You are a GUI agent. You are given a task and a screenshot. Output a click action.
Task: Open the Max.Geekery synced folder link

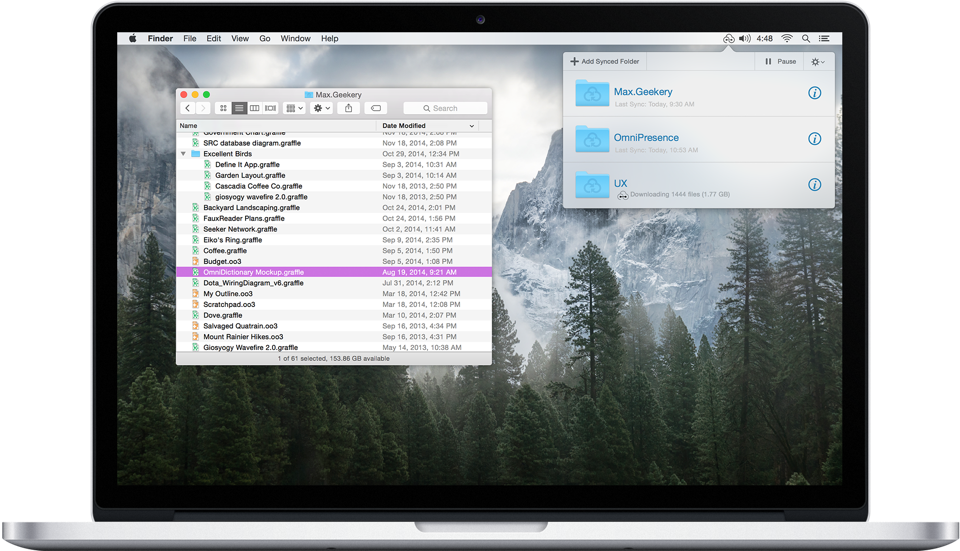pos(643,92)
